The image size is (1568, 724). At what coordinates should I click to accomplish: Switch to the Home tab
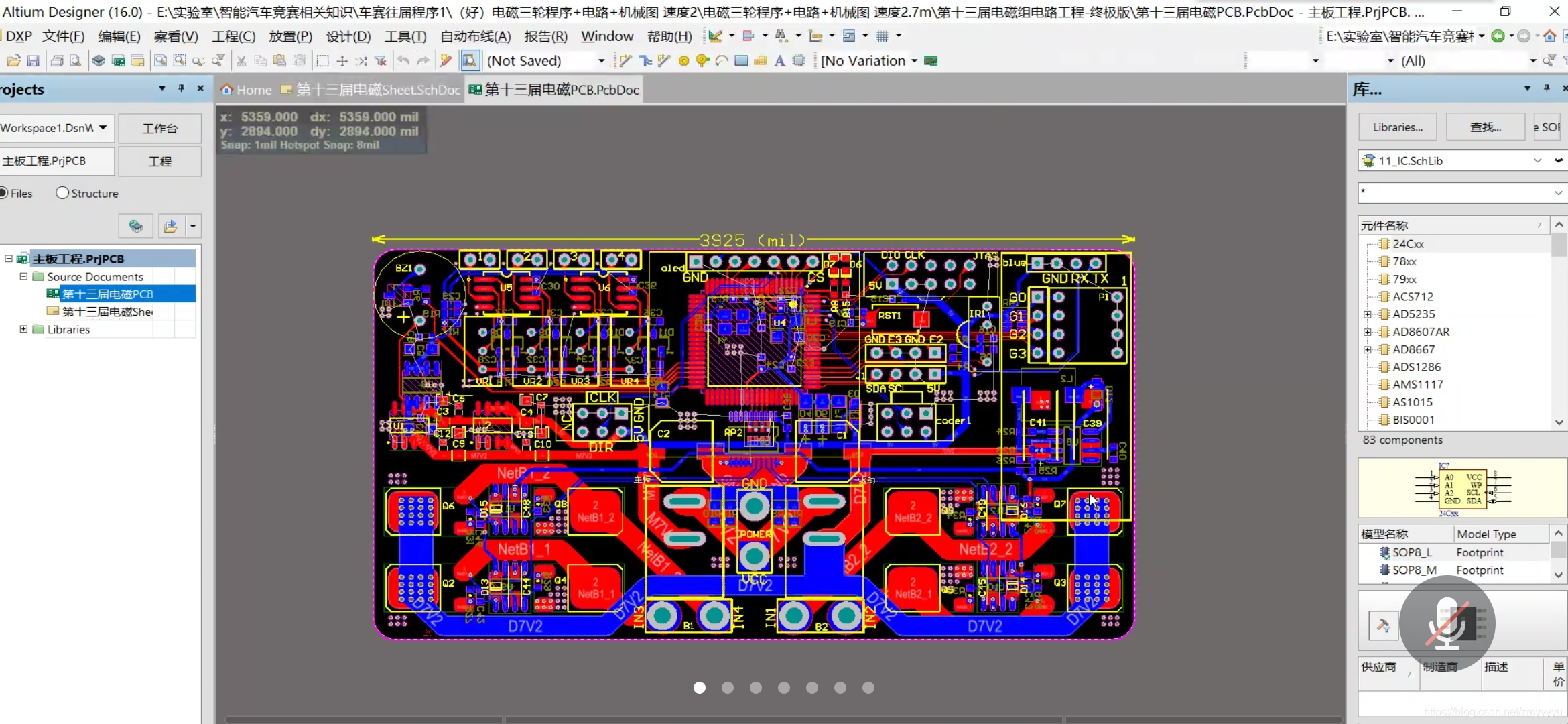click(x=247, y=90)
